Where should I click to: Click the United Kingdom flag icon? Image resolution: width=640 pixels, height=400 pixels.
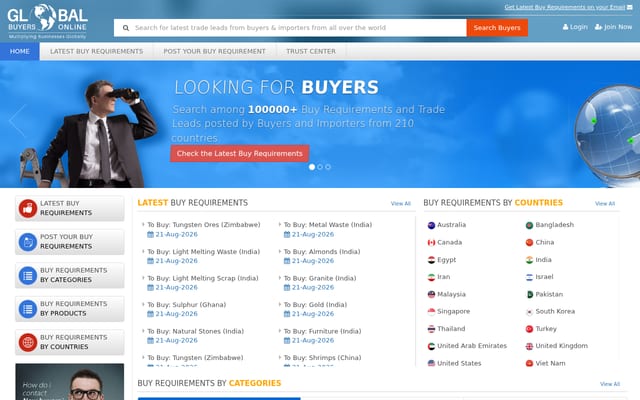[x=529, y=346]
